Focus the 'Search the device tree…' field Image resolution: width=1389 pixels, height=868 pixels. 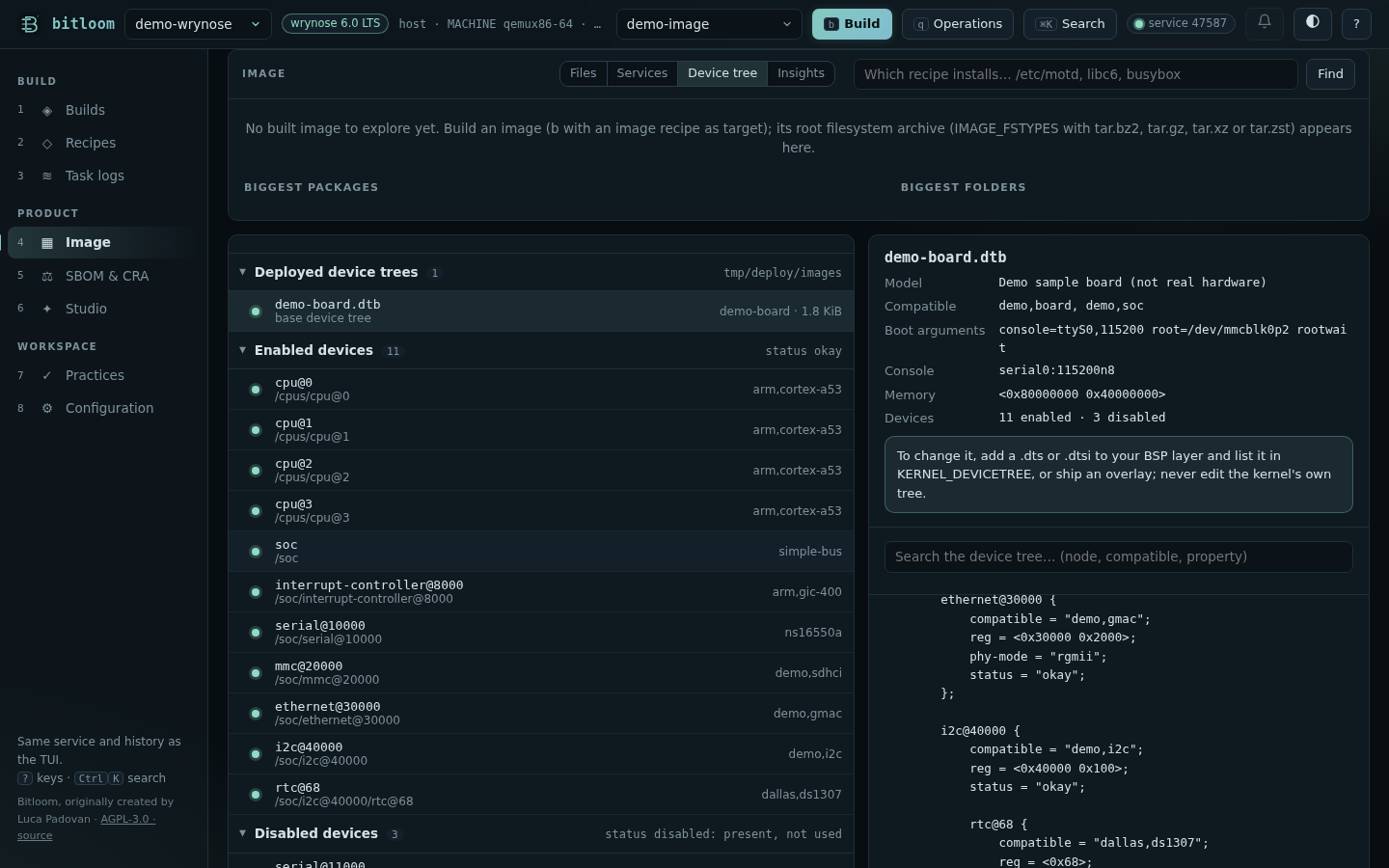pos(1119,556)
